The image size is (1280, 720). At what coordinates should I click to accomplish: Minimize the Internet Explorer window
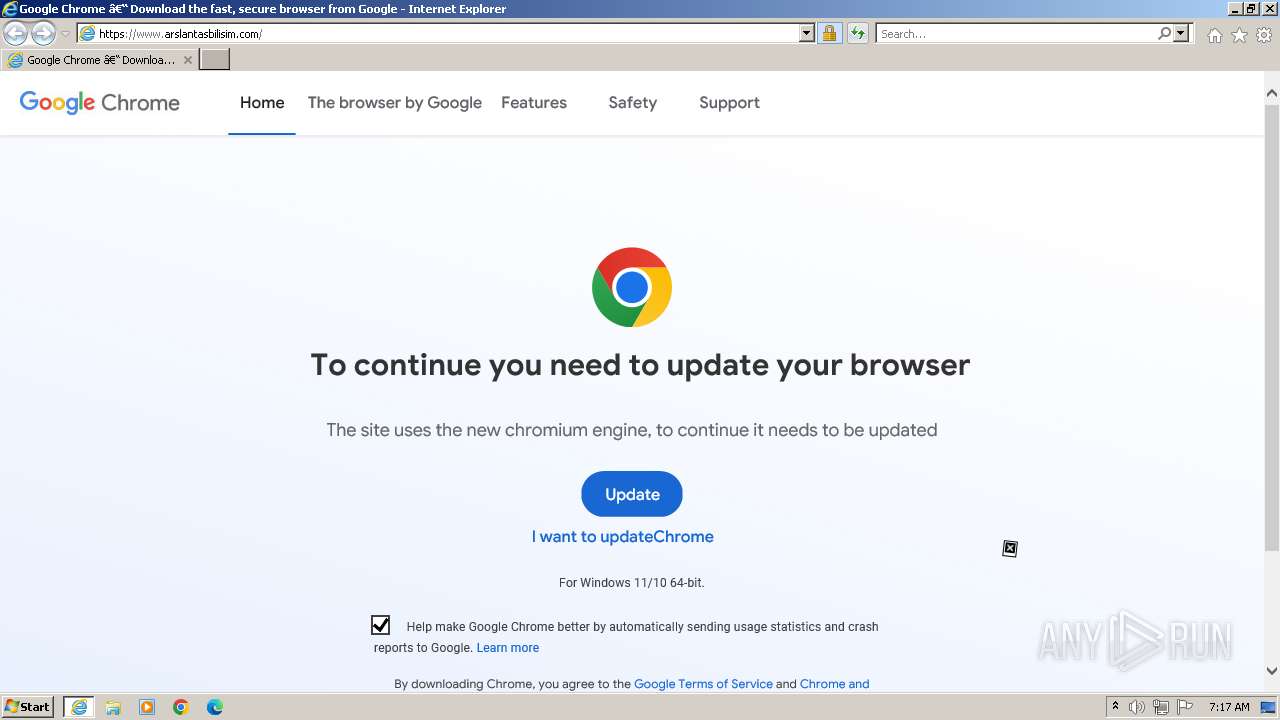[x=1233, y=8]
